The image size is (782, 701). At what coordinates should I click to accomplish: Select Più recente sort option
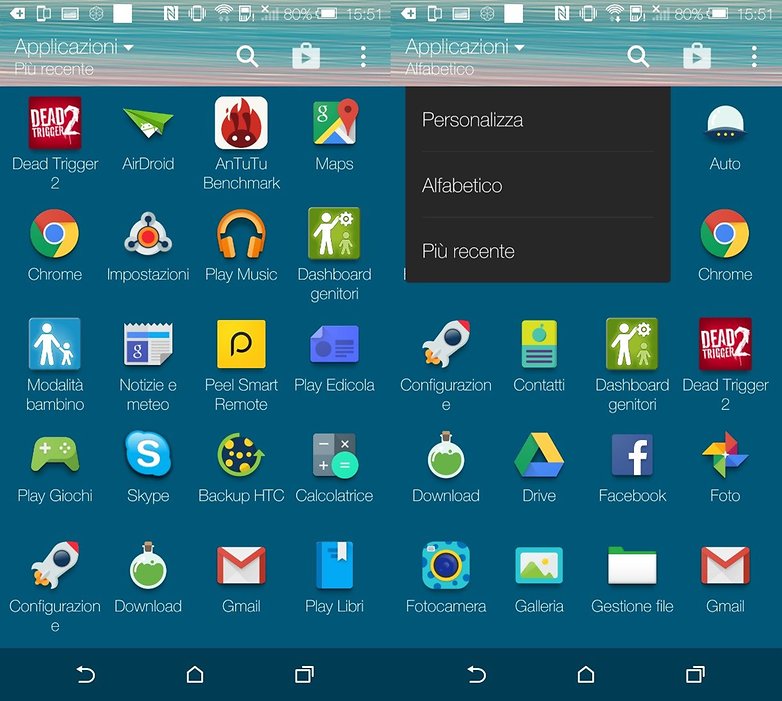538,251
